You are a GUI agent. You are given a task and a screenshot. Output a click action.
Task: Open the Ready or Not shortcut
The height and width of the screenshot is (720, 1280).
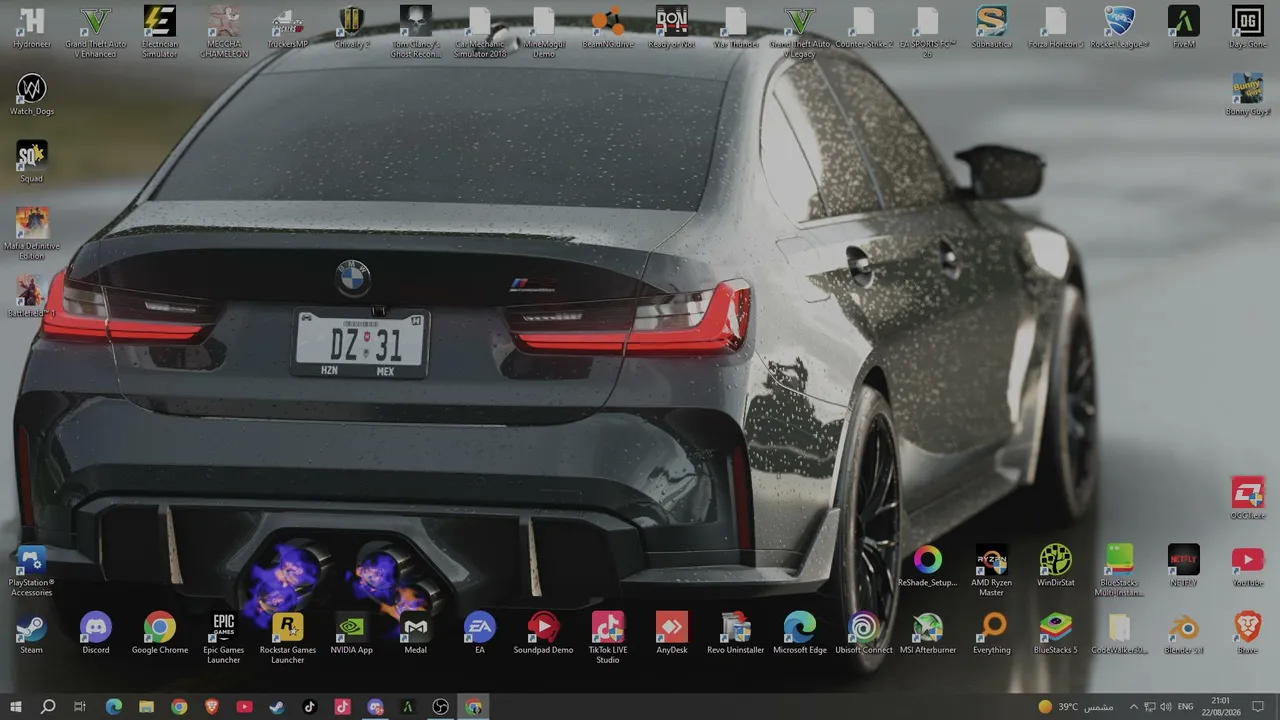point(672,28)
